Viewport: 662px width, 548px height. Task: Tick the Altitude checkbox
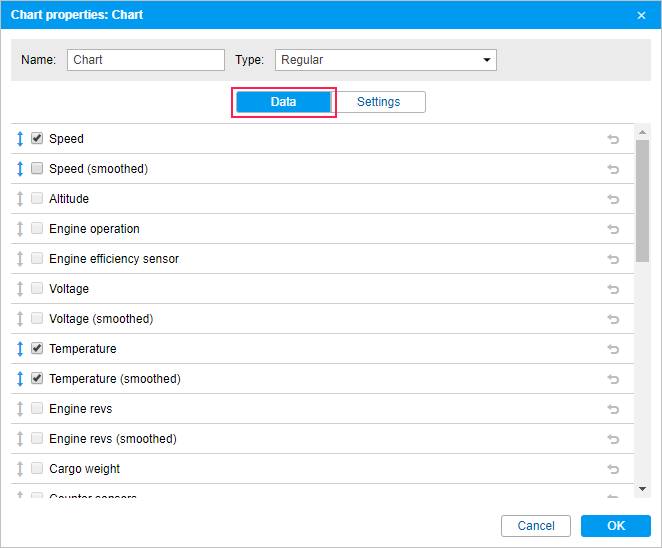pos(37,198)
